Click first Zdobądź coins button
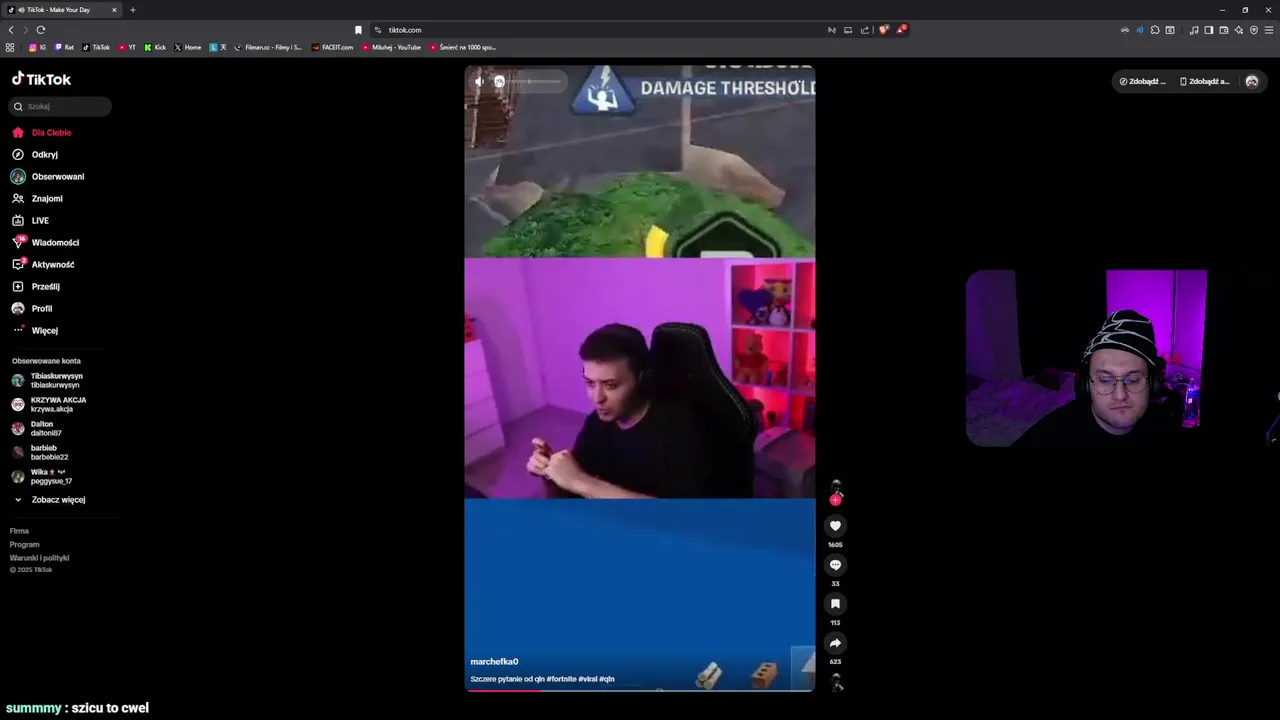 coord(1142,81)
